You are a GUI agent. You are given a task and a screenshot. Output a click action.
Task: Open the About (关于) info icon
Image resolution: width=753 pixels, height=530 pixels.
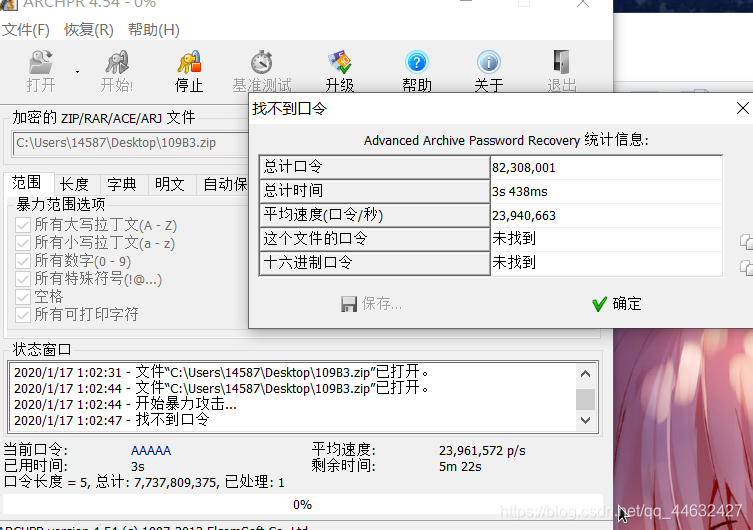(x=489, y=62)
